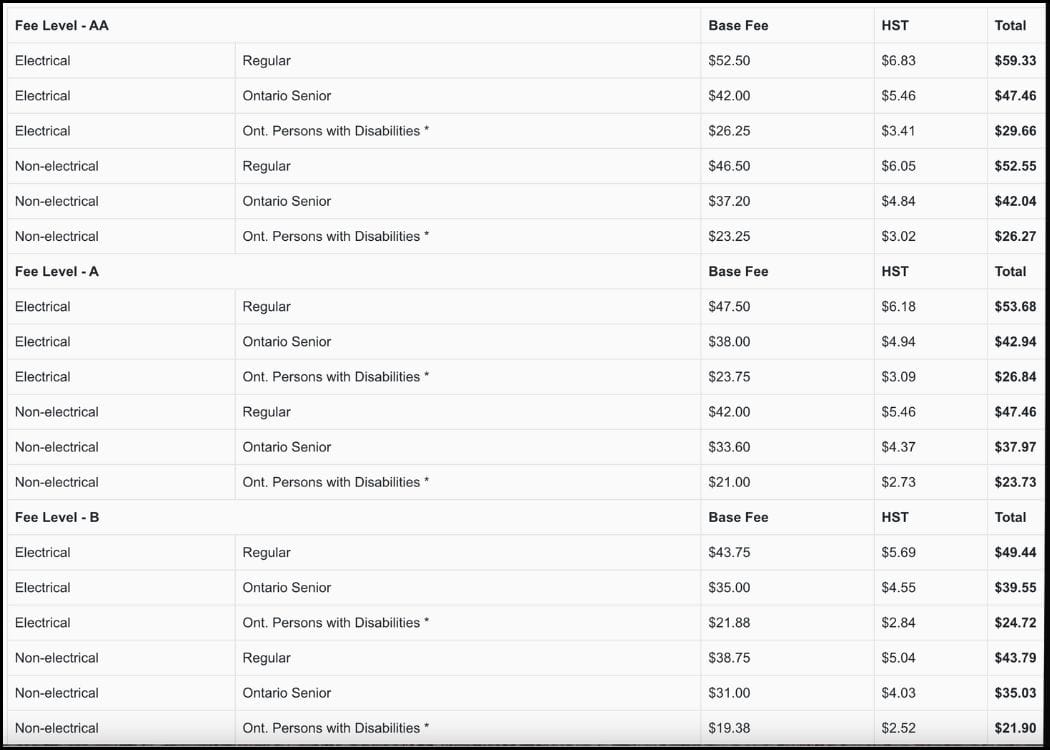The image size is (1050, 750).
Task: Select the $52.55 total cell
Action: click(1015, 166)
